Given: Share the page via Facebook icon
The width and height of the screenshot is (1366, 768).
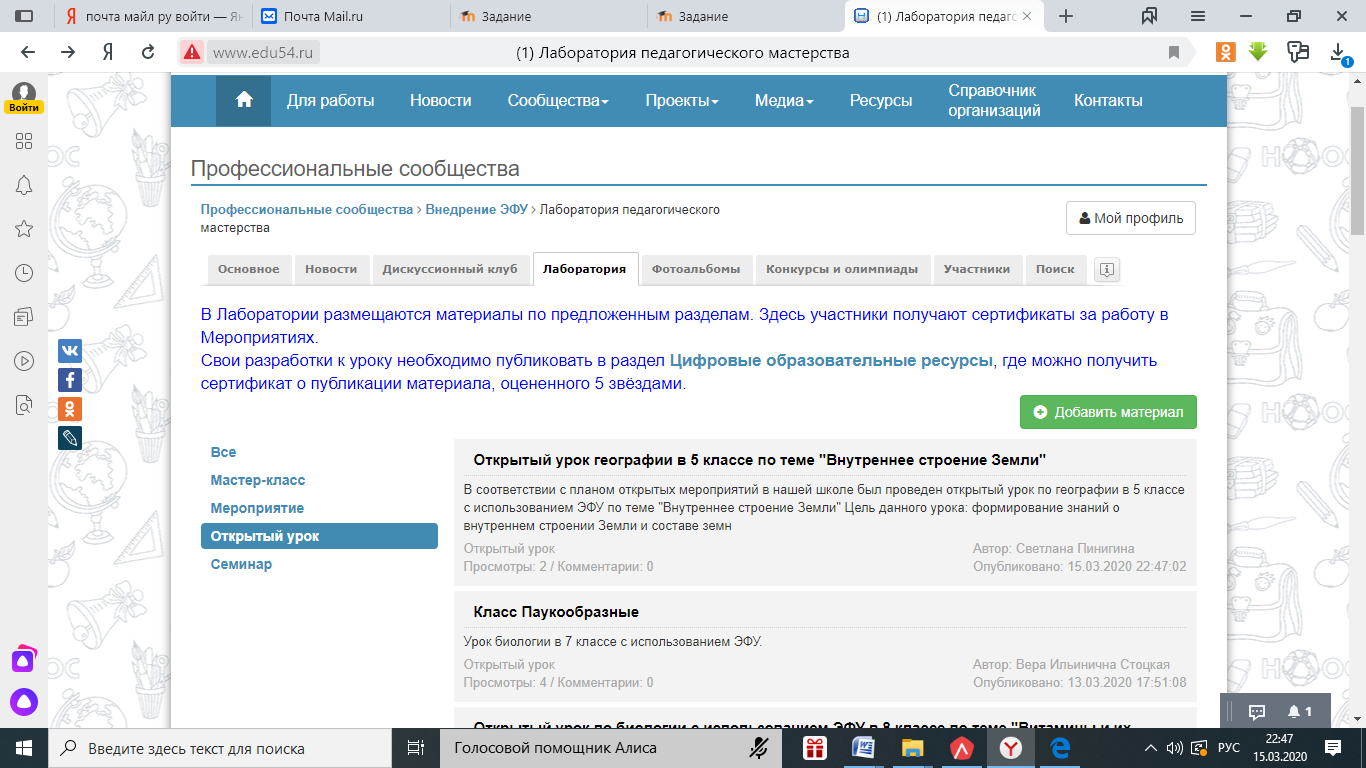Looking at the screenshot, I should click(70, 380).
